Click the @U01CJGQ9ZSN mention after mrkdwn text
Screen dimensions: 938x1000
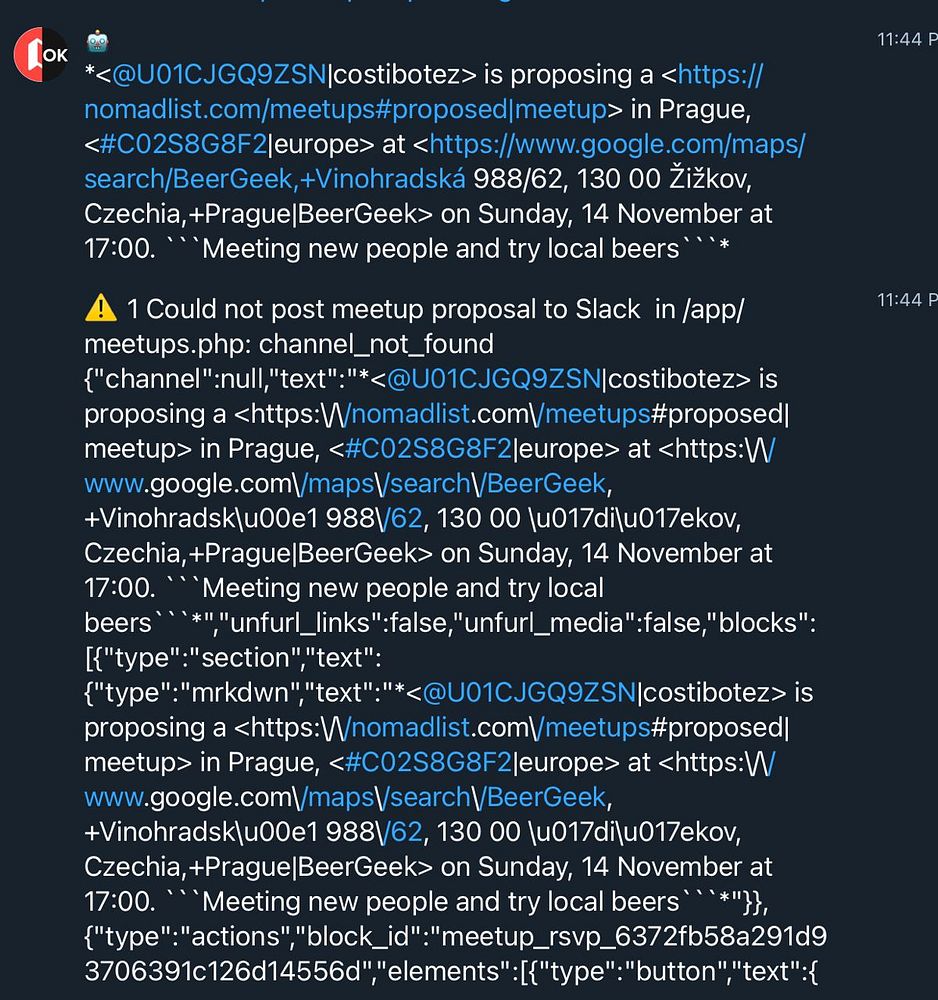point(529,693)
